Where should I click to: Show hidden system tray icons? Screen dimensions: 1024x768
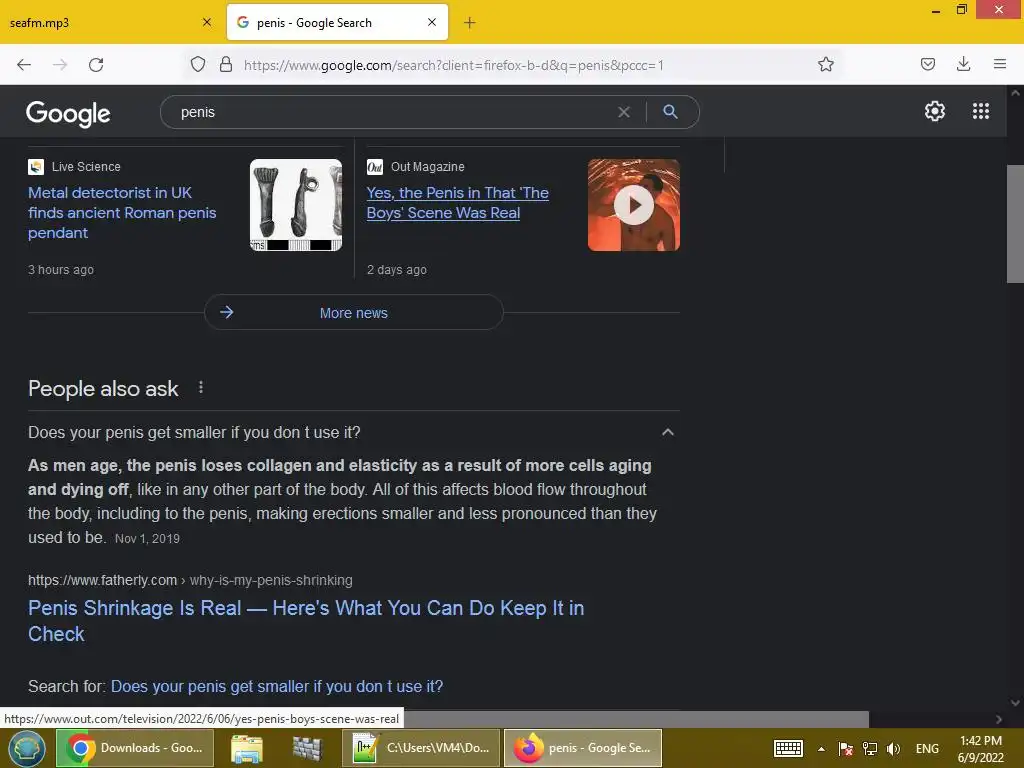tap(822, 749)
